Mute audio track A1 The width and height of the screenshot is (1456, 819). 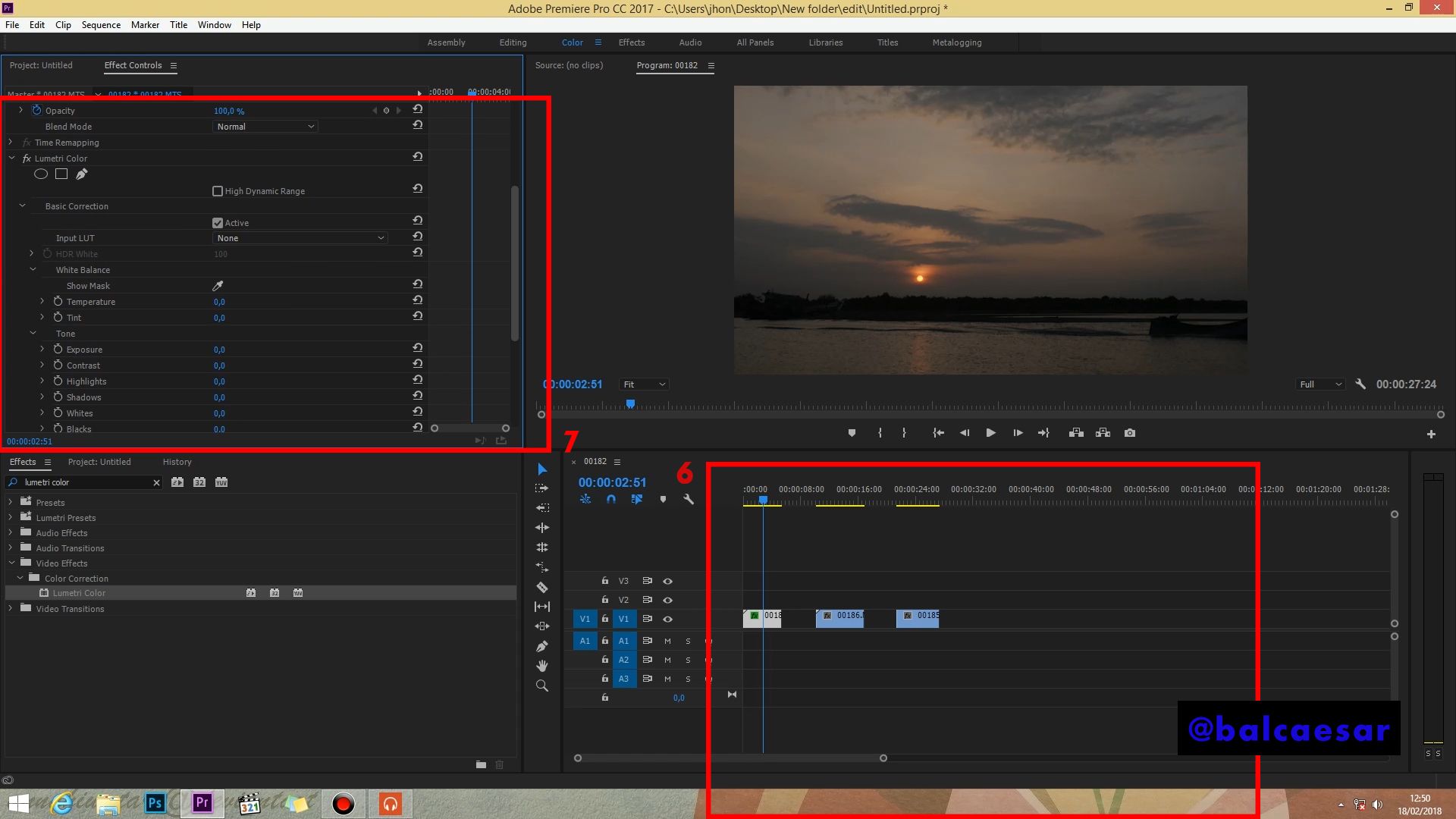(x=667, y=642)
